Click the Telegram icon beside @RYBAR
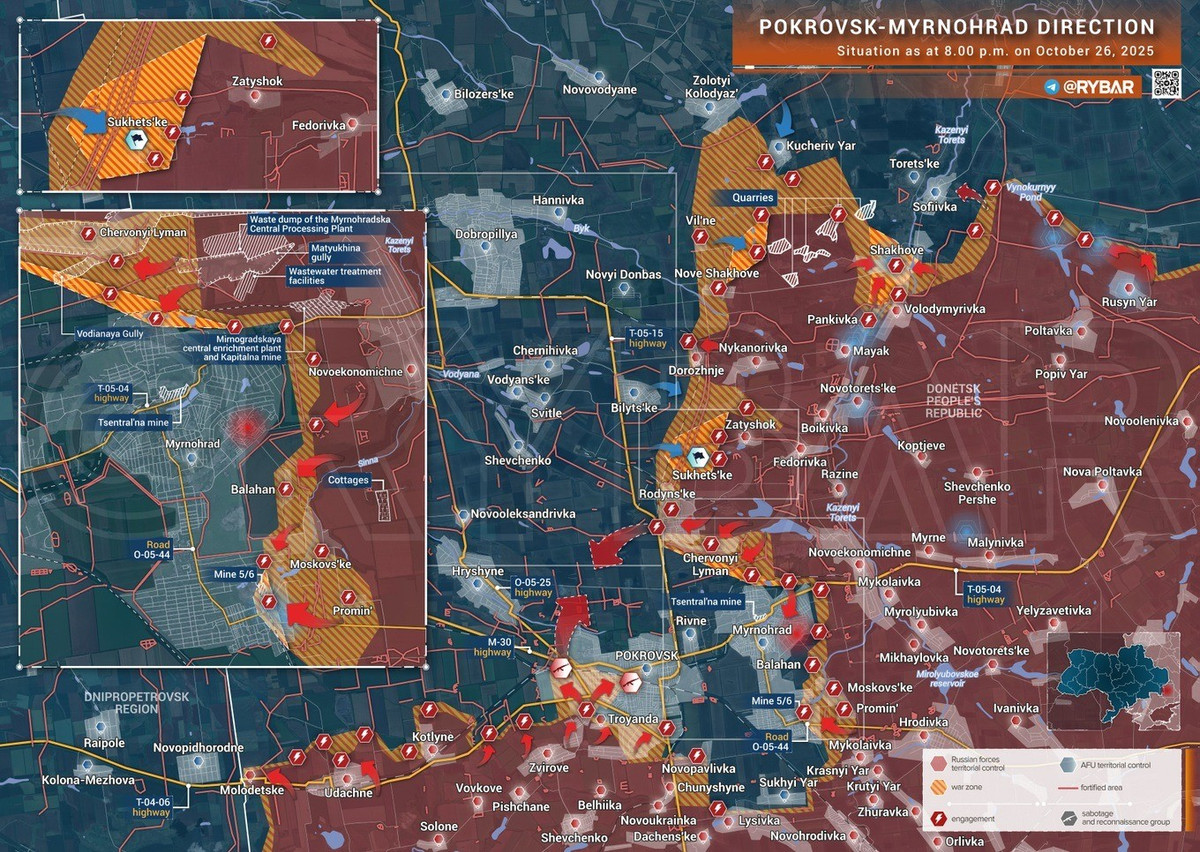 [x=1051, y=88]
